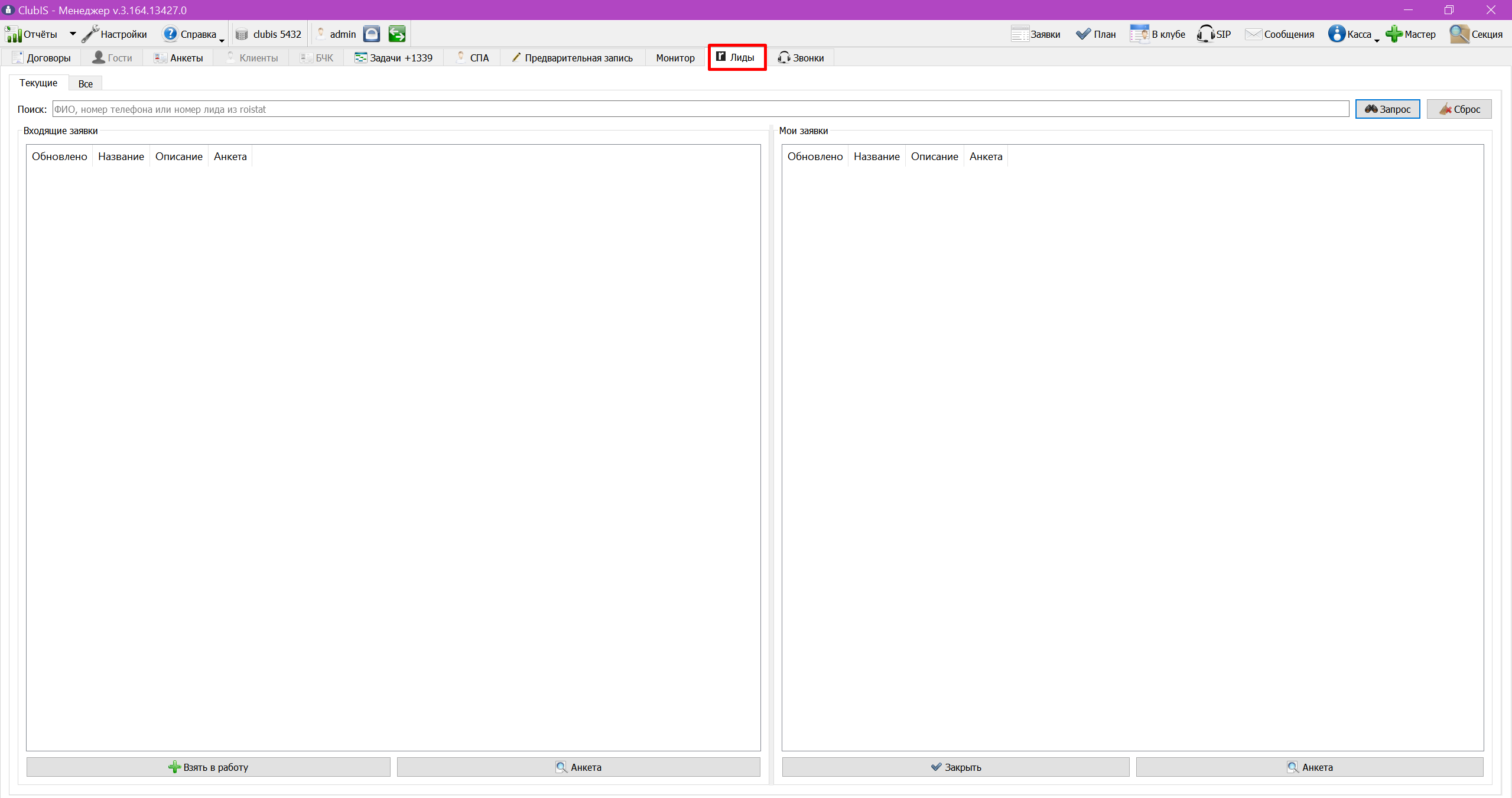Image resolution: width=1512 pixels, height=798 pixels.
Task: Switch to the Монитор tab
Action: (675, 58)
